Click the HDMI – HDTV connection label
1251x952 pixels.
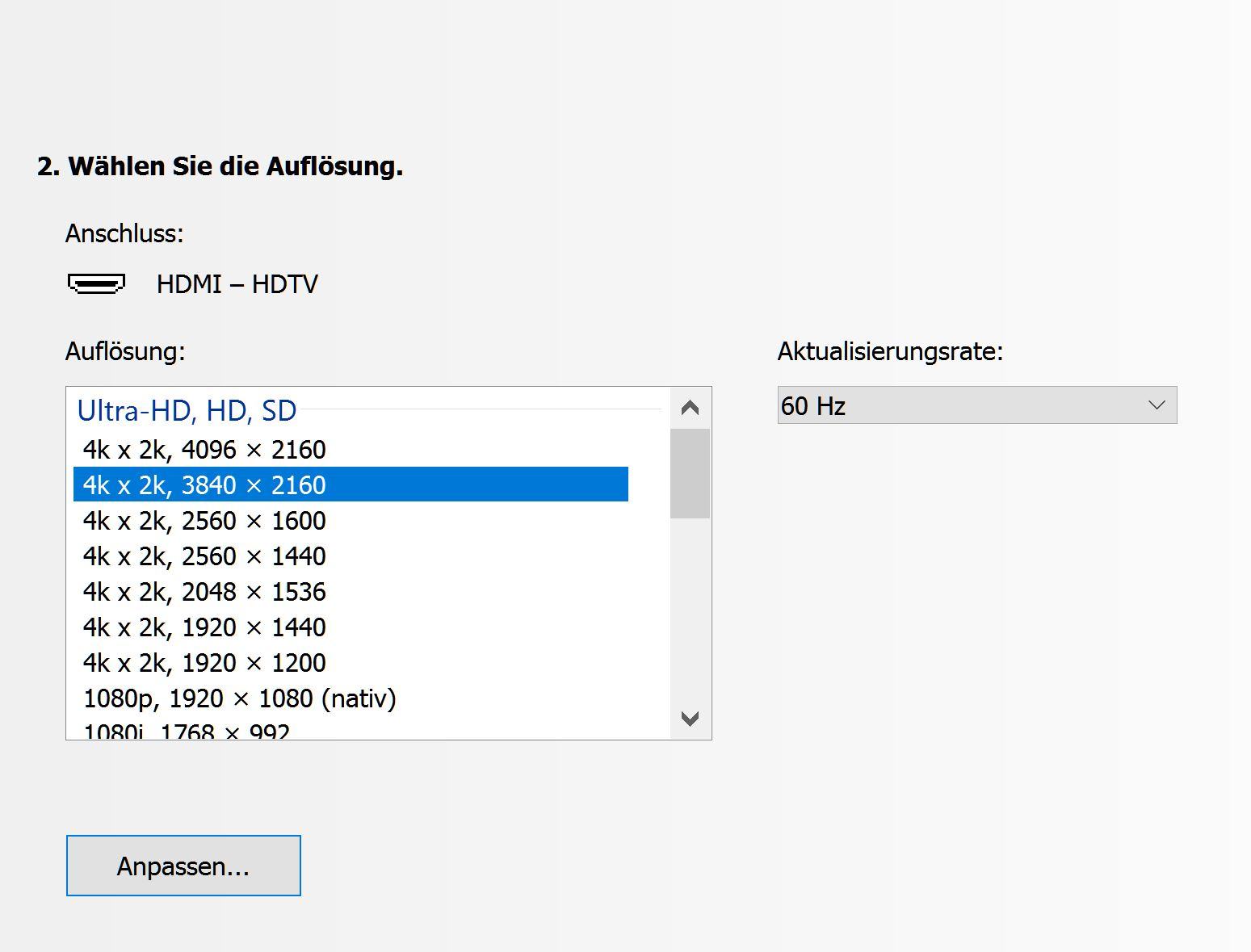click(237, 284)
